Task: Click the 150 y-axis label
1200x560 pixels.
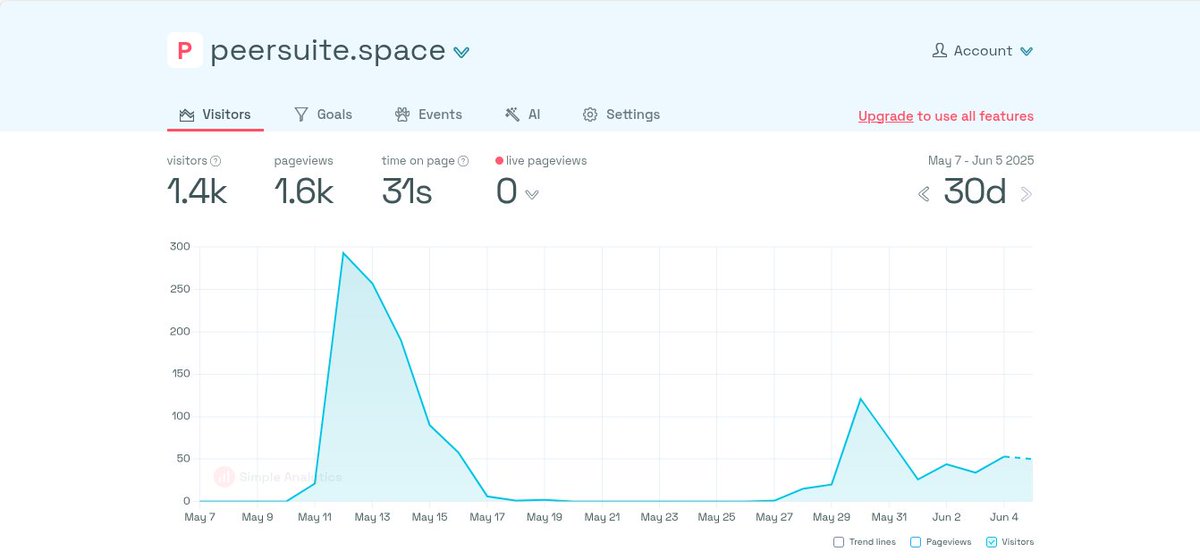Action: point(180,374)
